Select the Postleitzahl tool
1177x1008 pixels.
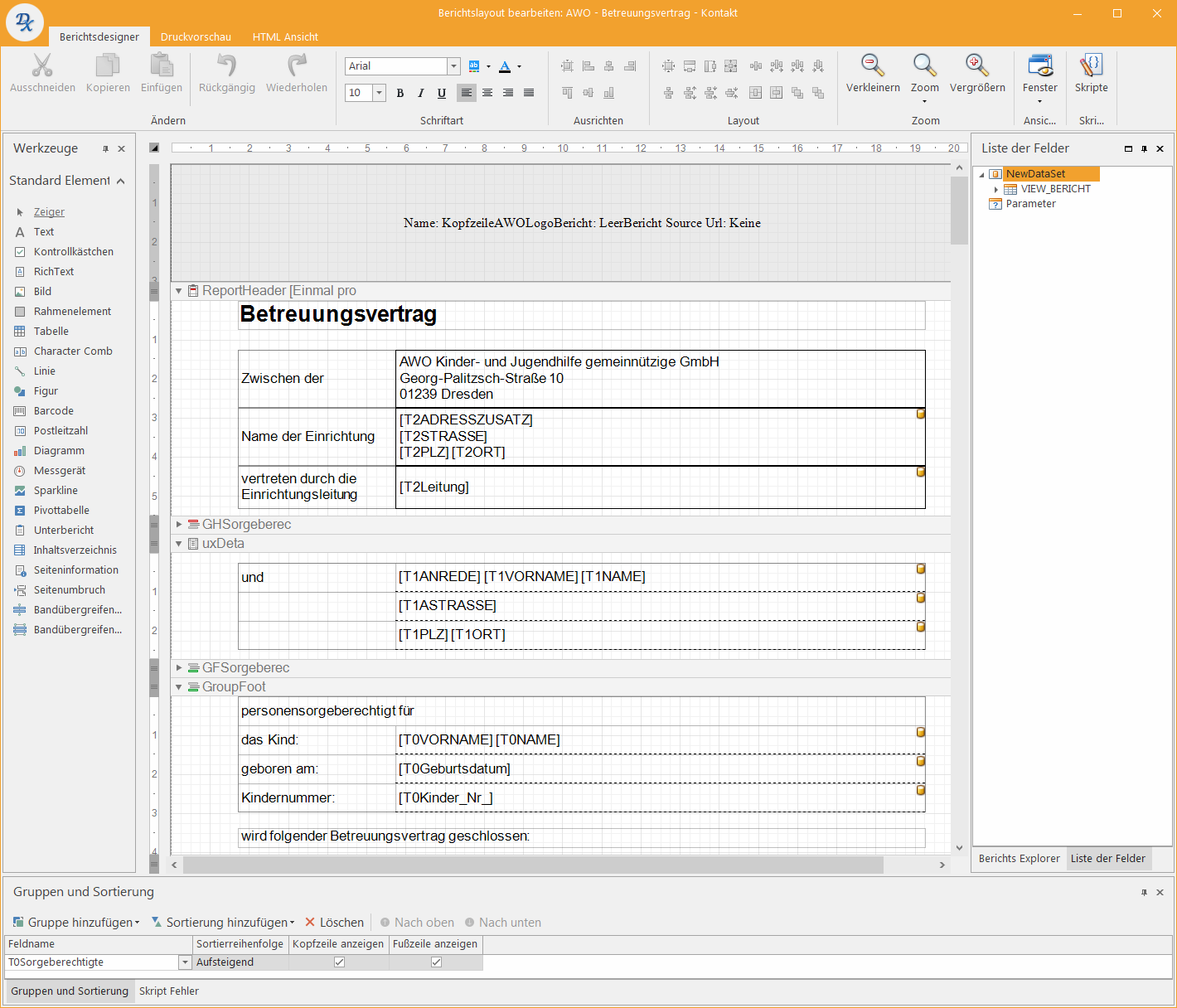tap(61, 431)
